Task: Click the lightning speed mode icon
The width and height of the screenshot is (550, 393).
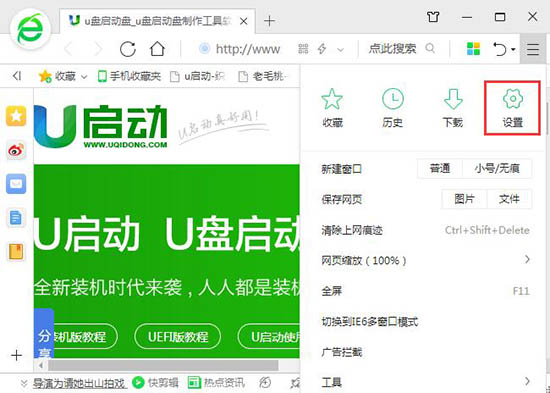Action: (x=322, y=49)
